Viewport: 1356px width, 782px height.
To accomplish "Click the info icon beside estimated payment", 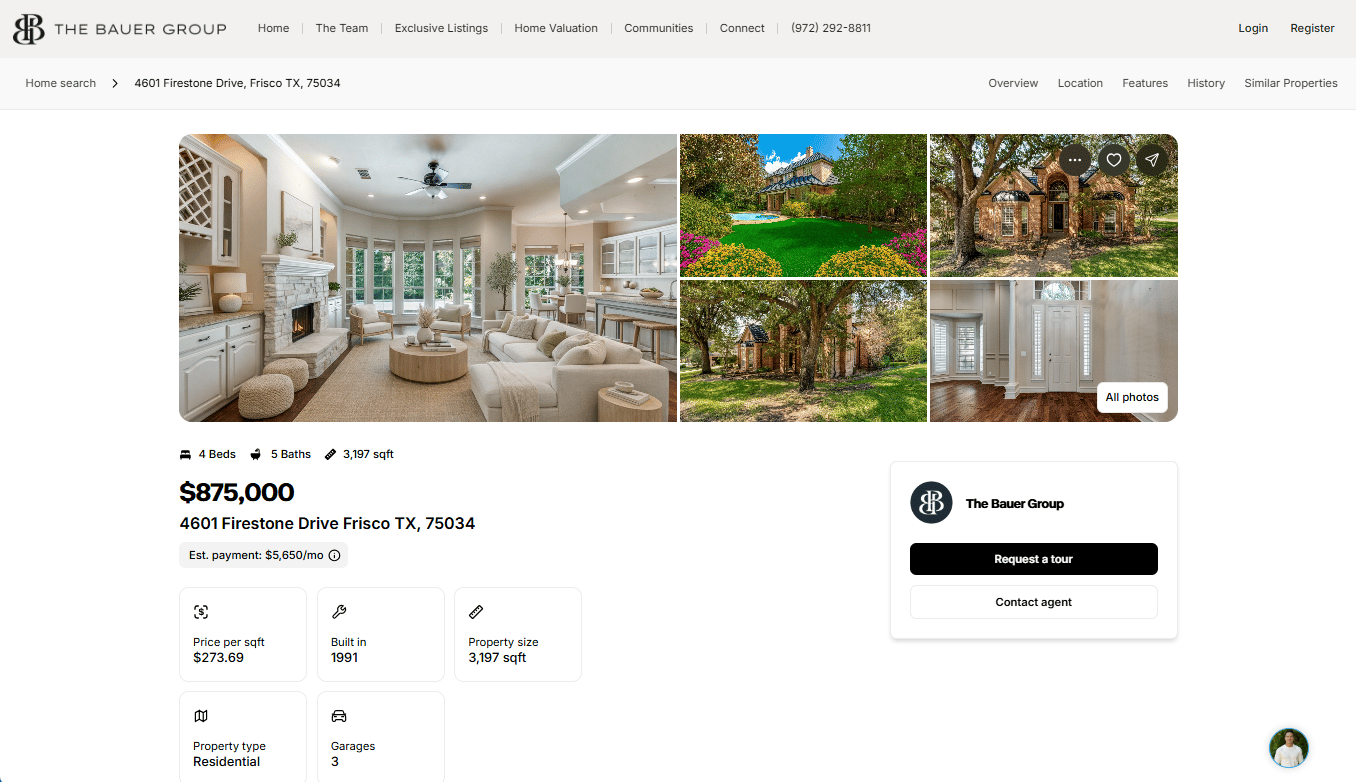I will [x=335, y=555].
